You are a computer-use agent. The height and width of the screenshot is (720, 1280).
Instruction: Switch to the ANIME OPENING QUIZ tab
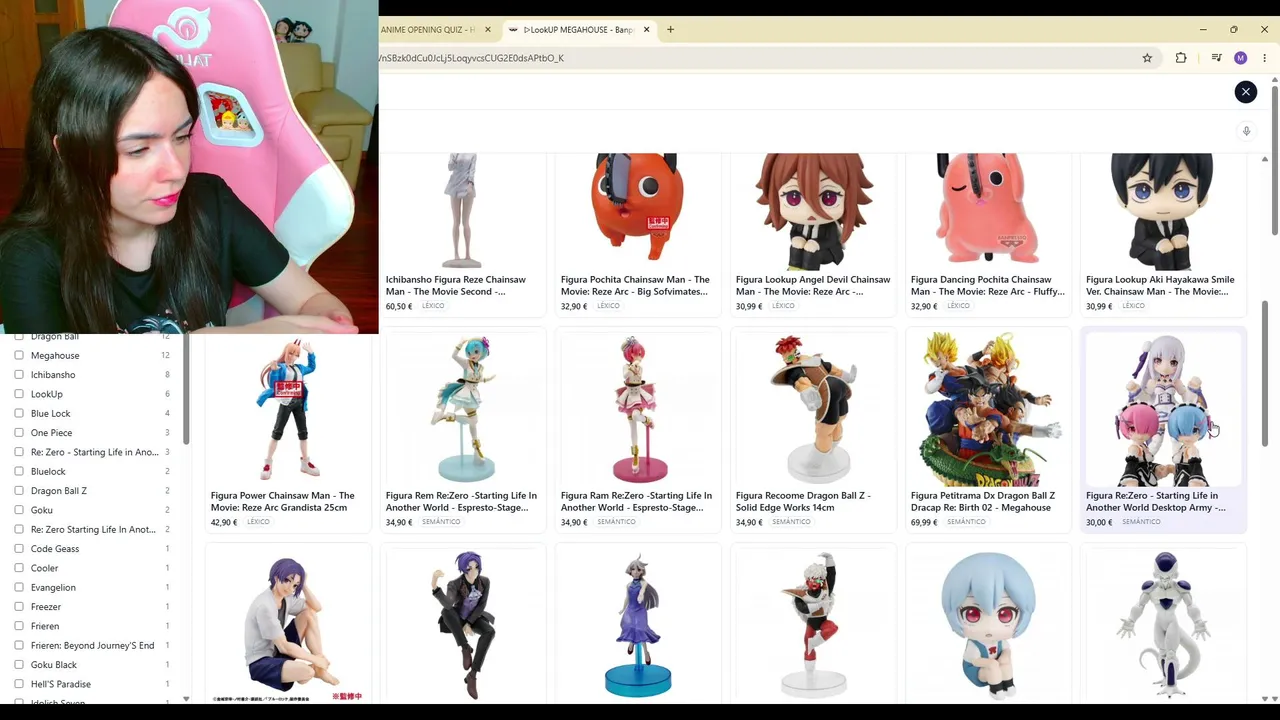pos(427,30)
